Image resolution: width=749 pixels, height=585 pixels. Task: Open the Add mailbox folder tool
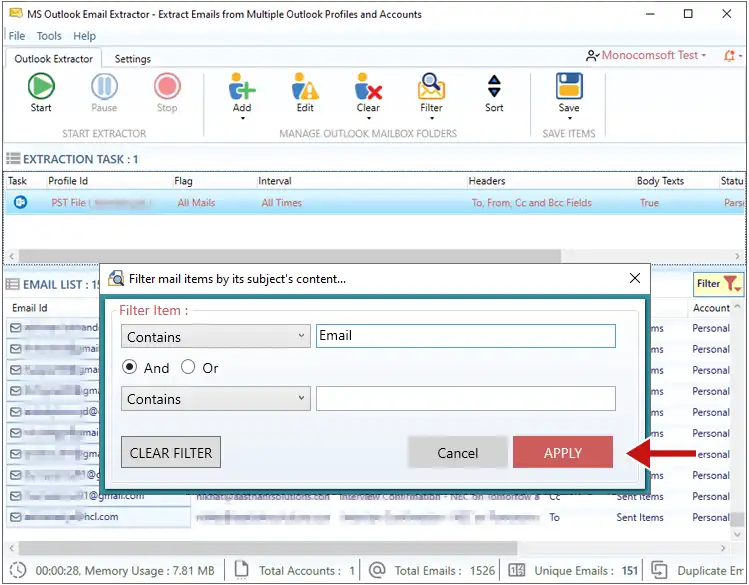click(242, 86)
